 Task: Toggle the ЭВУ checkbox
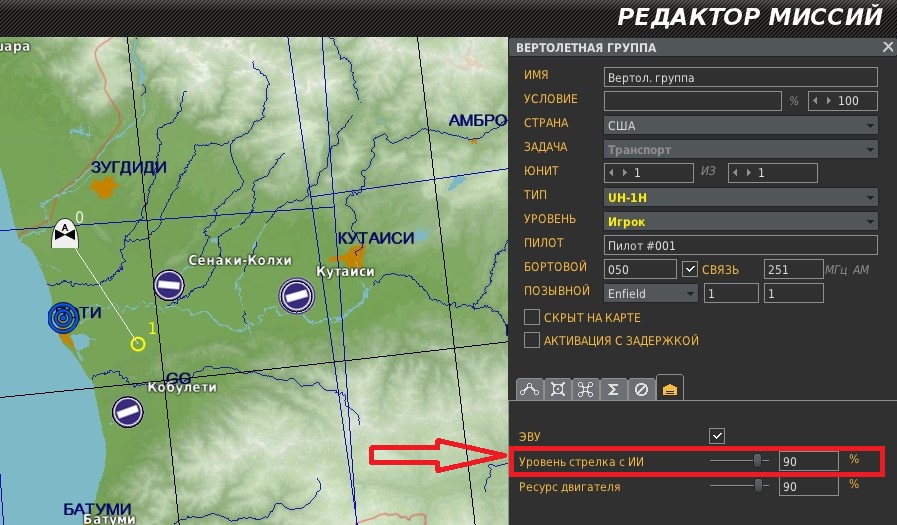[x=717, y=436]
